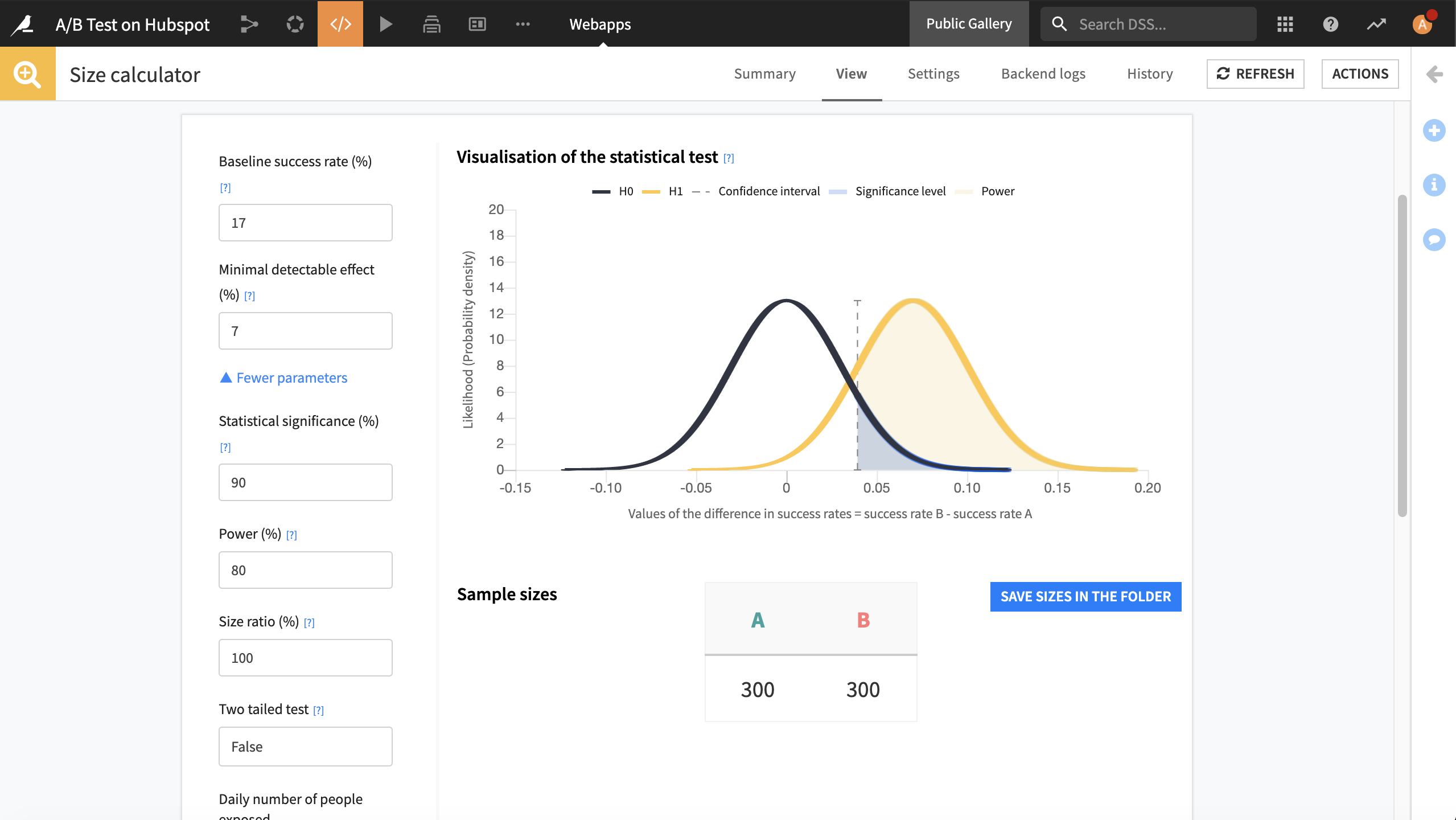Click inside the Statistical significance field showing 90

coord(305,482)
